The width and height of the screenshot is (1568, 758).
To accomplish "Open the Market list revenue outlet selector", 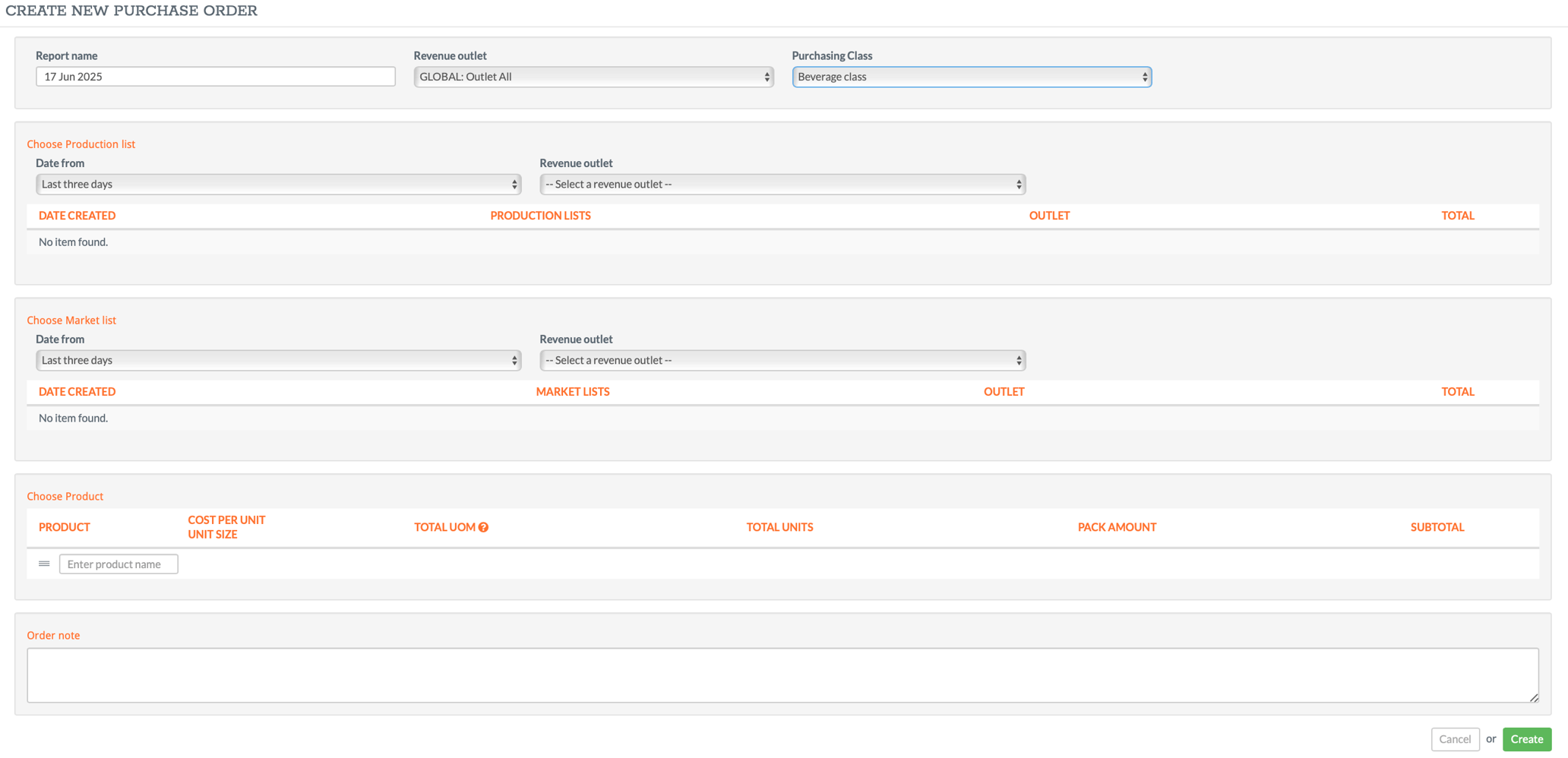I will (782, 360).
